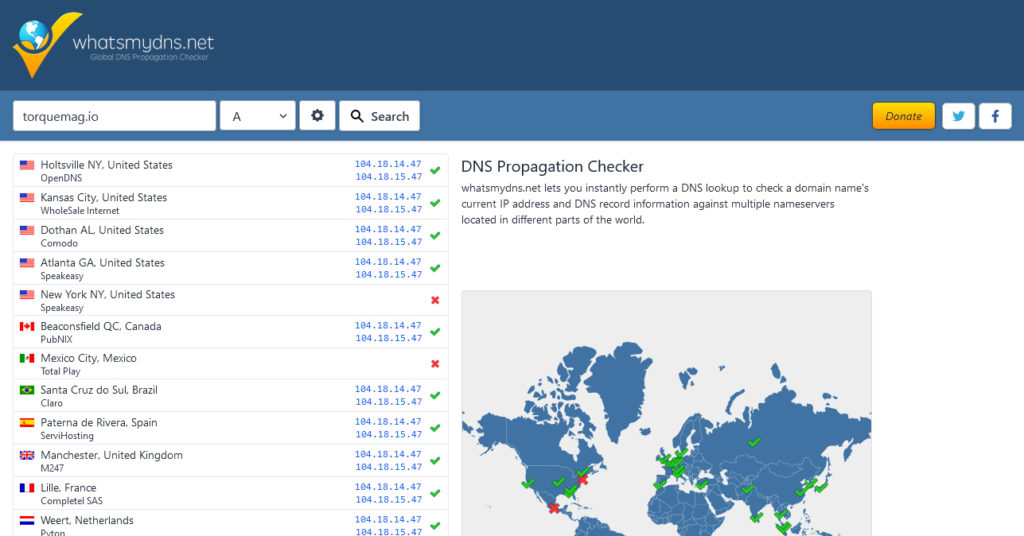The width and height of the screenshot is (1024, 536).
Task: Click the PubNIX provider label
Action: [x=56, y=339]
